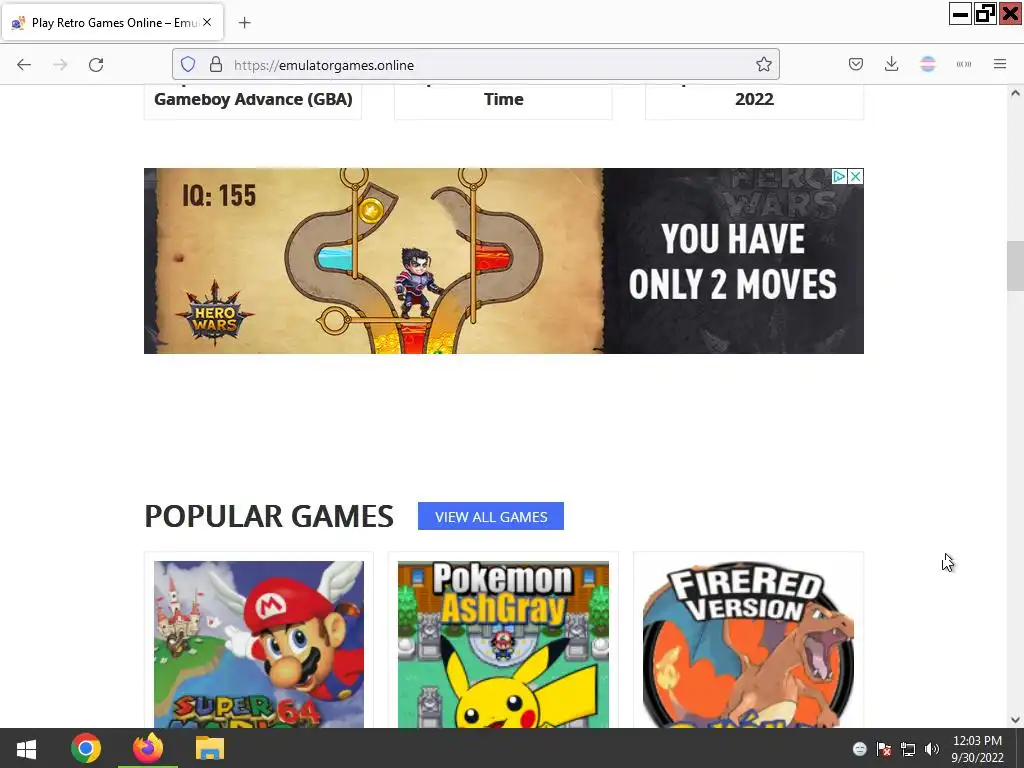This screenshot has height=768, width=1024.
Task: Open the Gameboy Advance (GBA) card link
Action: [253, 101]
